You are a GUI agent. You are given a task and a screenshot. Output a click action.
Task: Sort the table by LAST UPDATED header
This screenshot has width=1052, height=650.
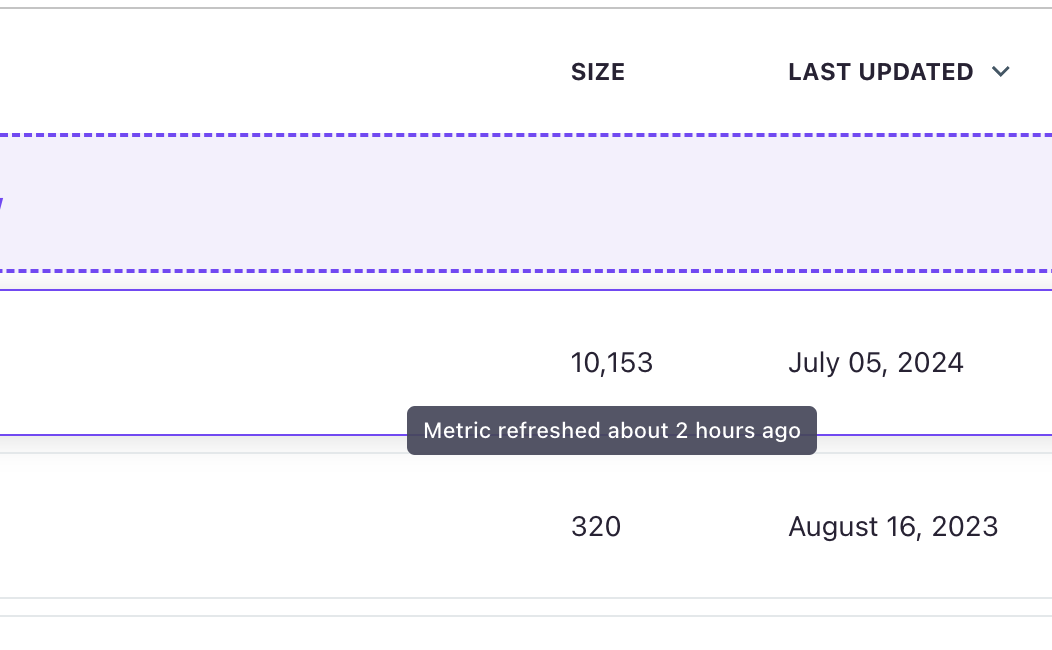coord(880,72)
